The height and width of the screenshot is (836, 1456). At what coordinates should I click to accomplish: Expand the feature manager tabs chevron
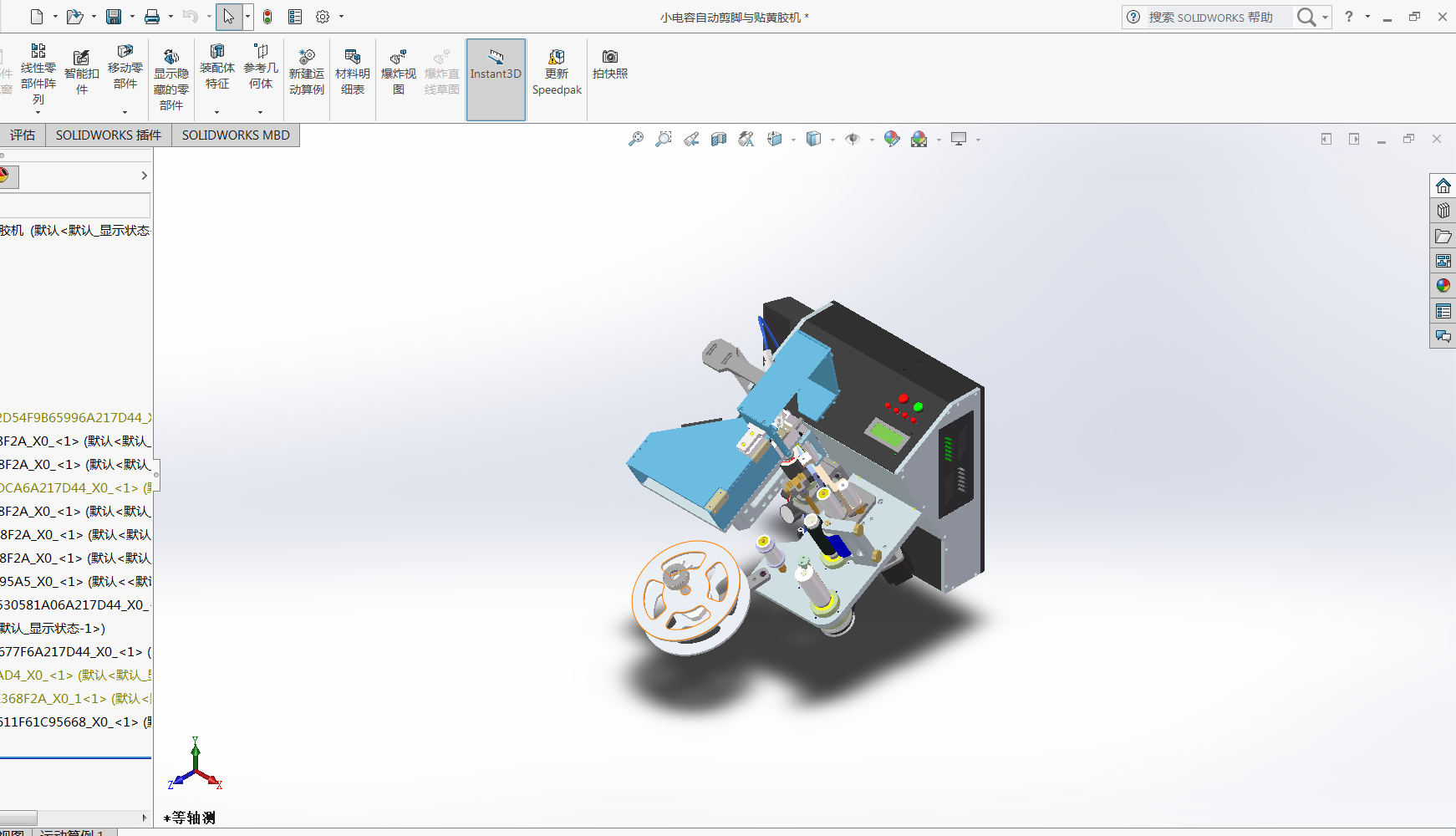pos(144,176)
